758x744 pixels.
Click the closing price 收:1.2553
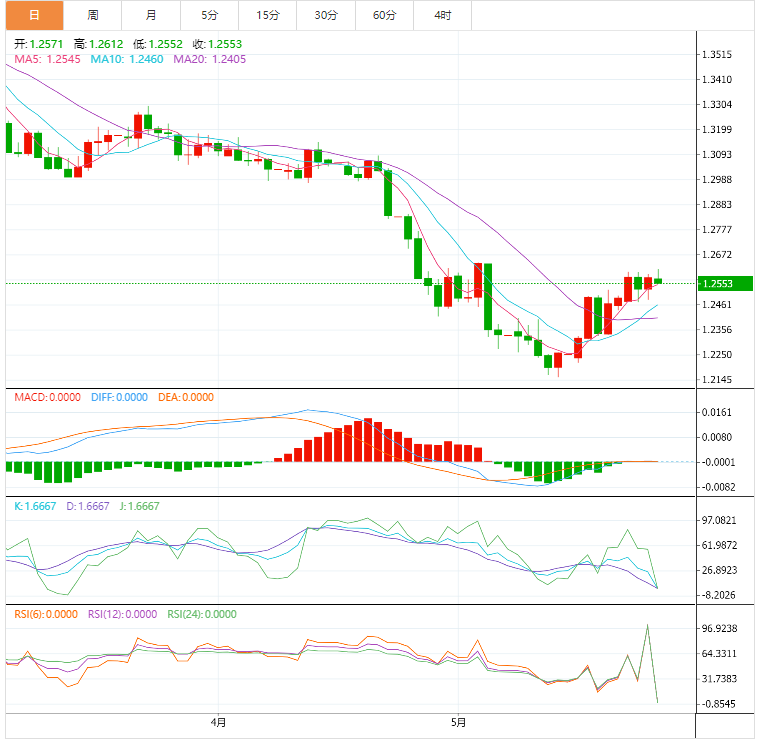pyautogui.click(x=218, y=44)
